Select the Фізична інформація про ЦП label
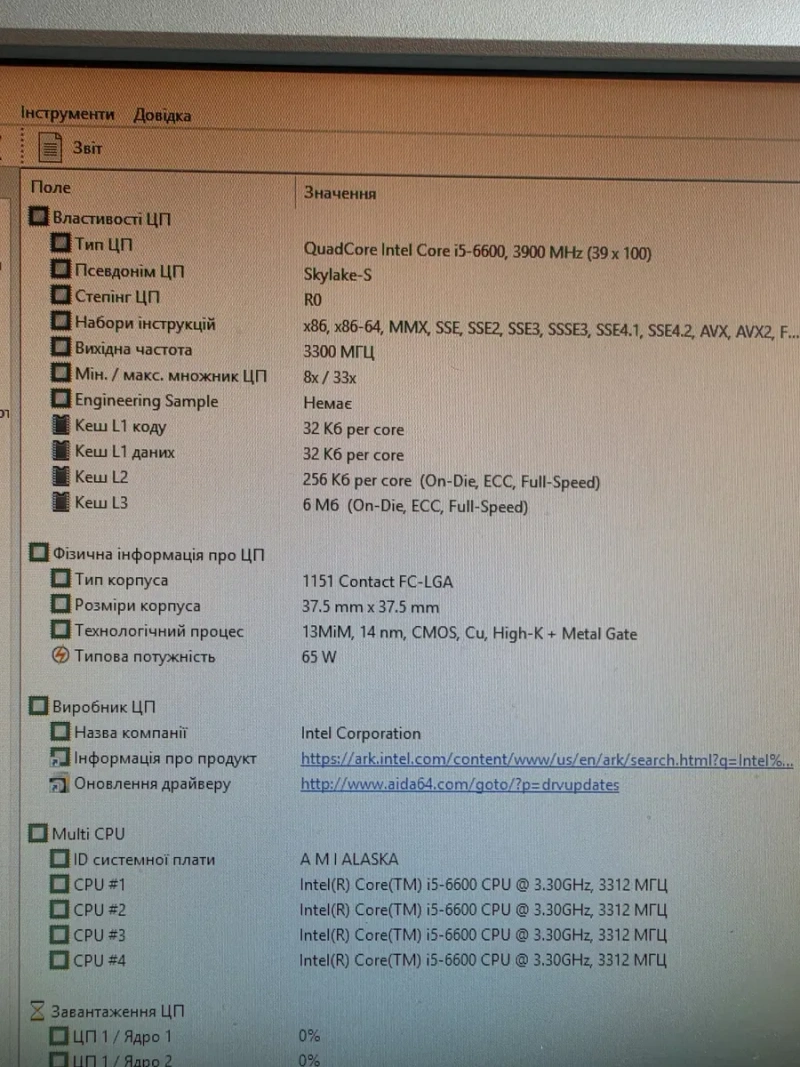This screenshot has width=800, height=1067. tap(159, 555)
